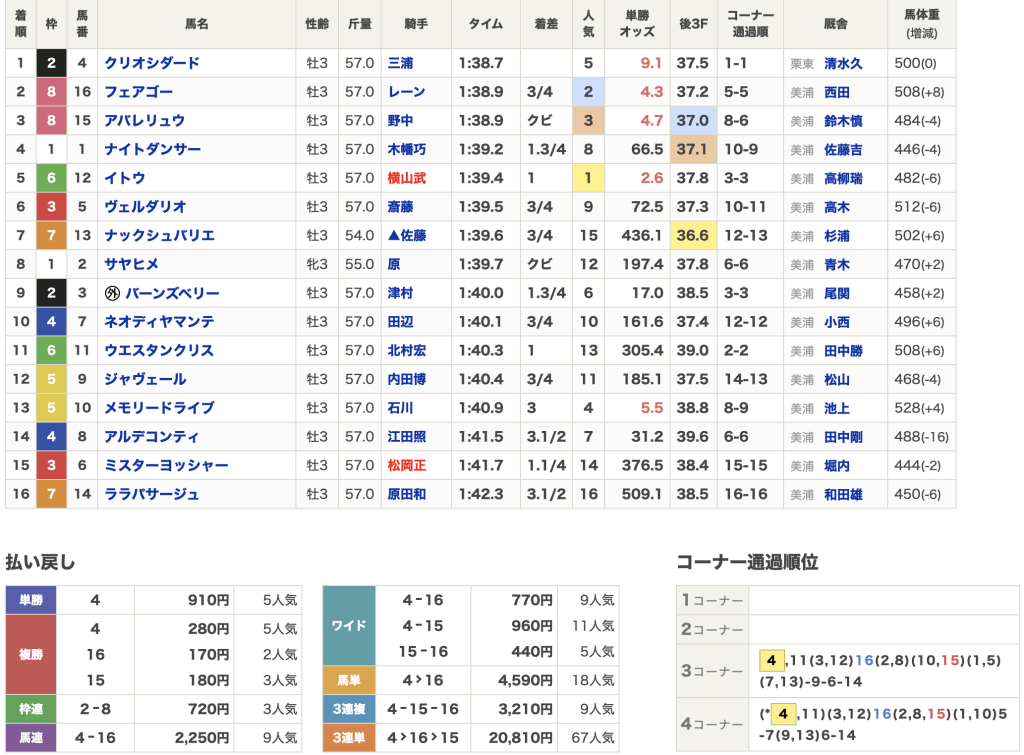Select the 4コーナー row label

click(x=712, y=724)
